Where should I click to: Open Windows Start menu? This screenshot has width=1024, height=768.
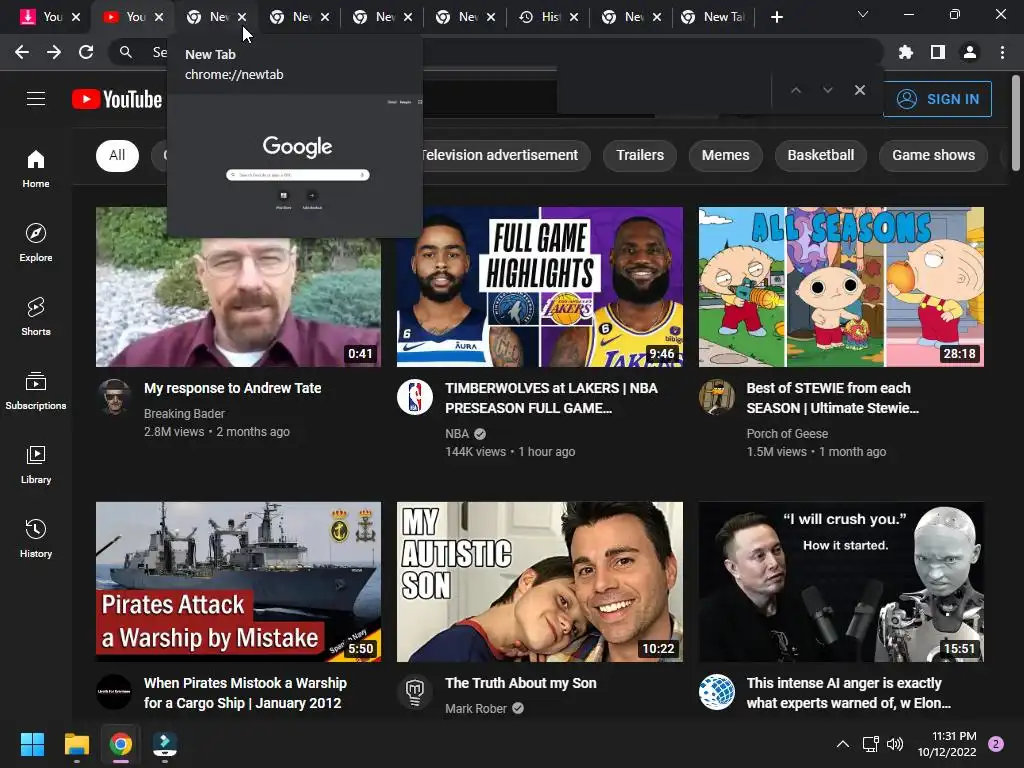[32, 744]
